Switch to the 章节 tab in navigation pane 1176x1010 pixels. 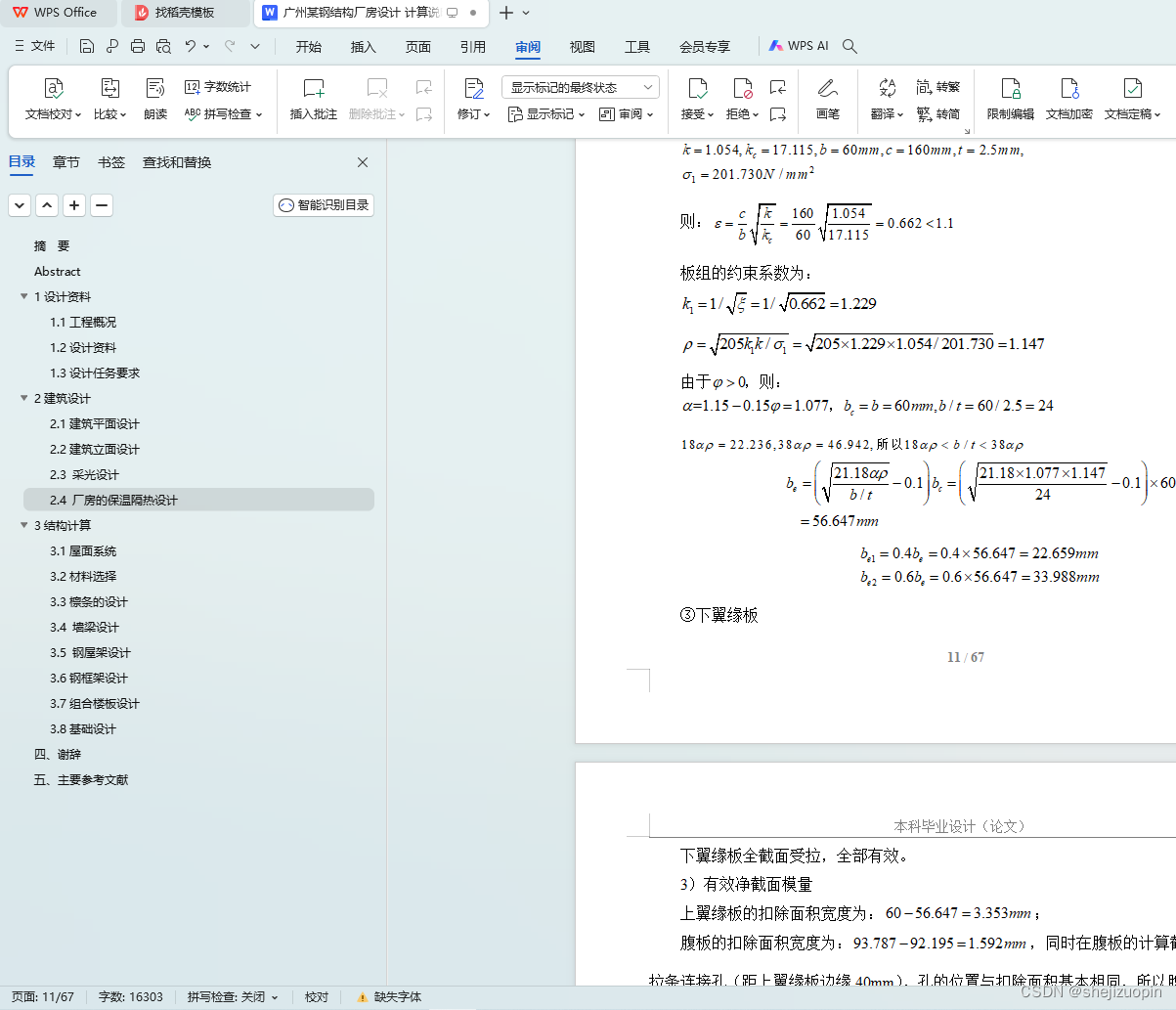click(66, 162)
